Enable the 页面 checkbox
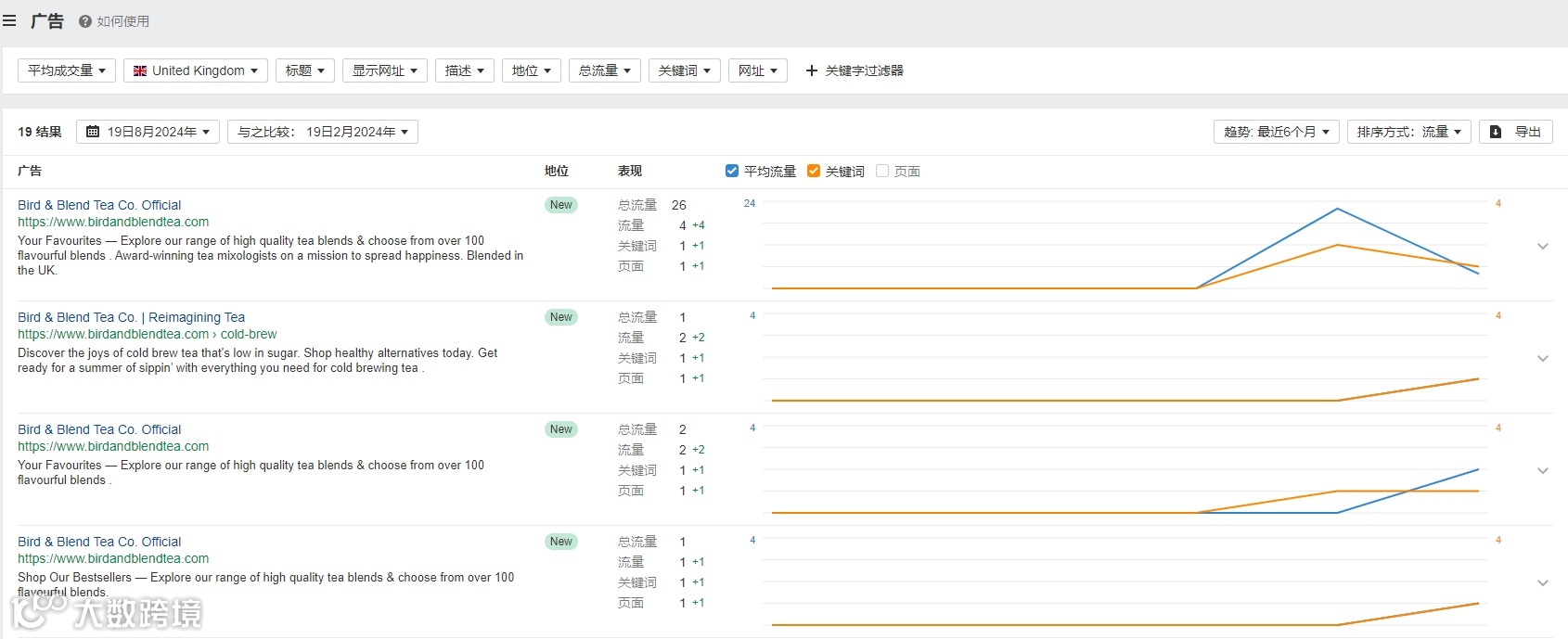Screen dimensions: 1568x639 click(x=882, y=171)
